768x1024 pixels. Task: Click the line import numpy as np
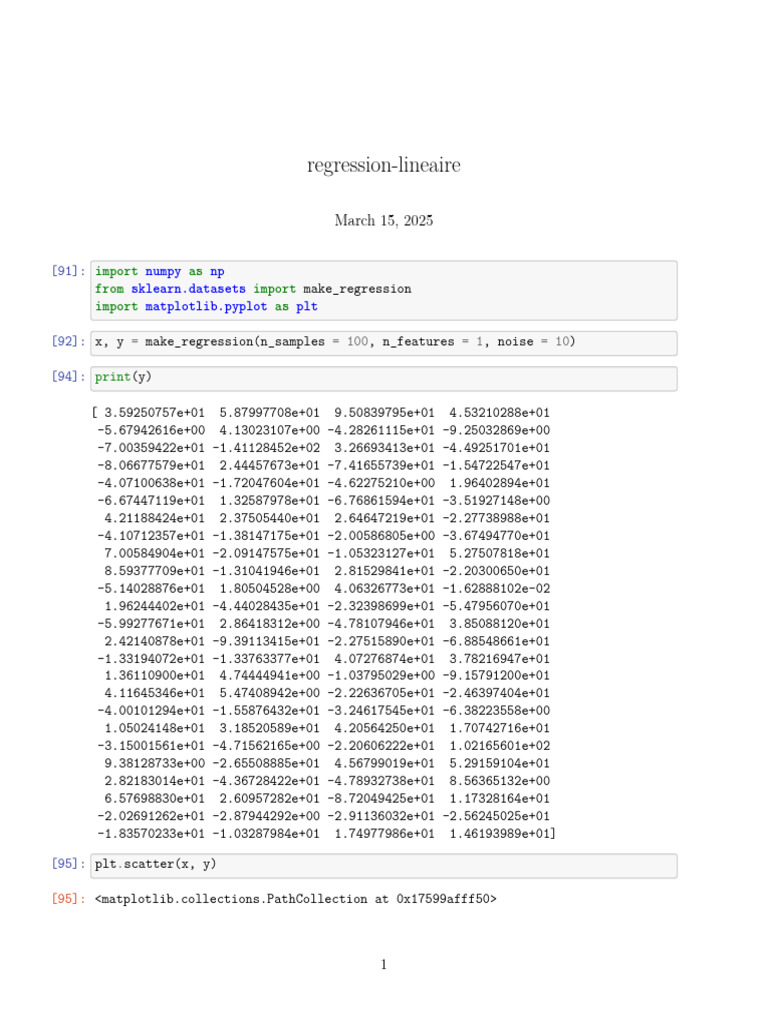pos(160,271)
